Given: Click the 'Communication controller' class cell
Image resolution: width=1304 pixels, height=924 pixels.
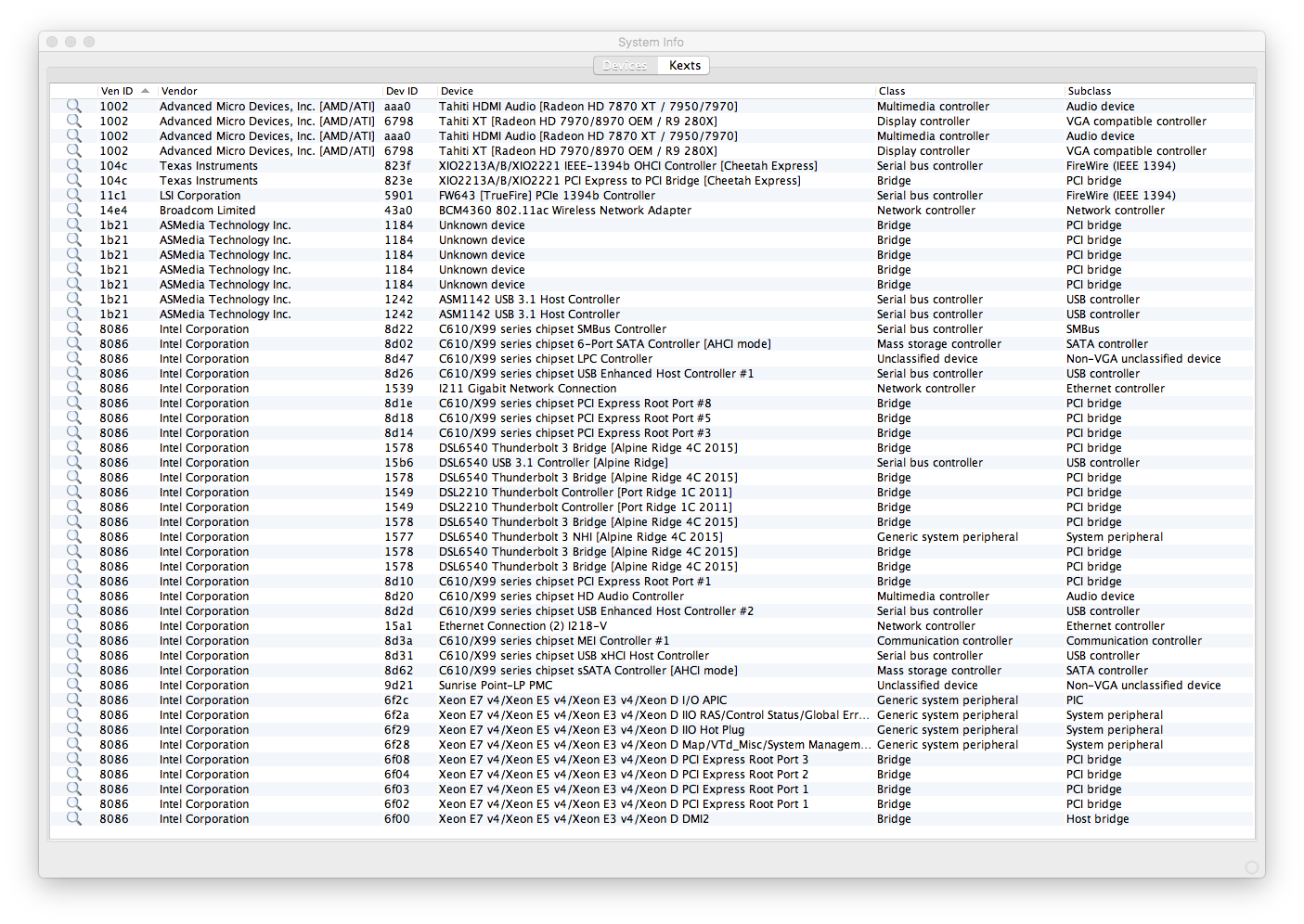Looking at the screenshot, I should coord(945,641).
